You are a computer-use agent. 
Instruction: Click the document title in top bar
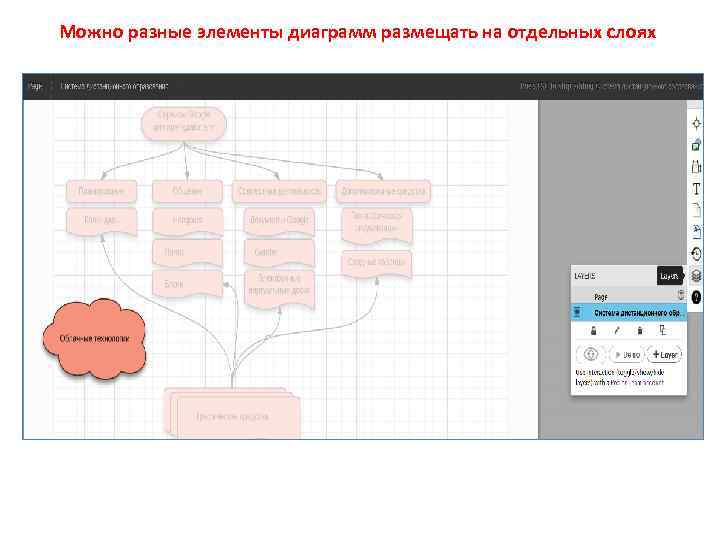(x=114, y=86)
